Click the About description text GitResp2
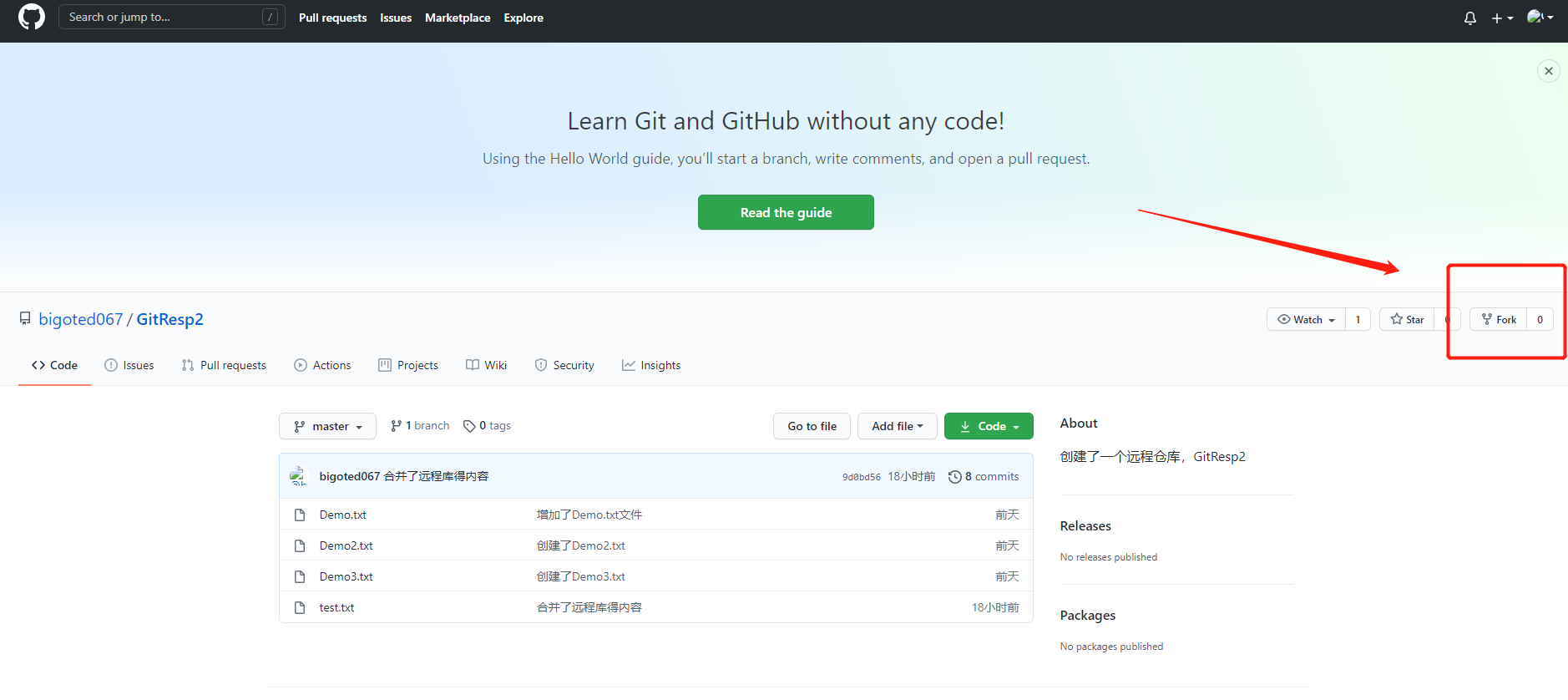Image resolution: width=1568 pixels, height=700 pixels. [1152, 456]
